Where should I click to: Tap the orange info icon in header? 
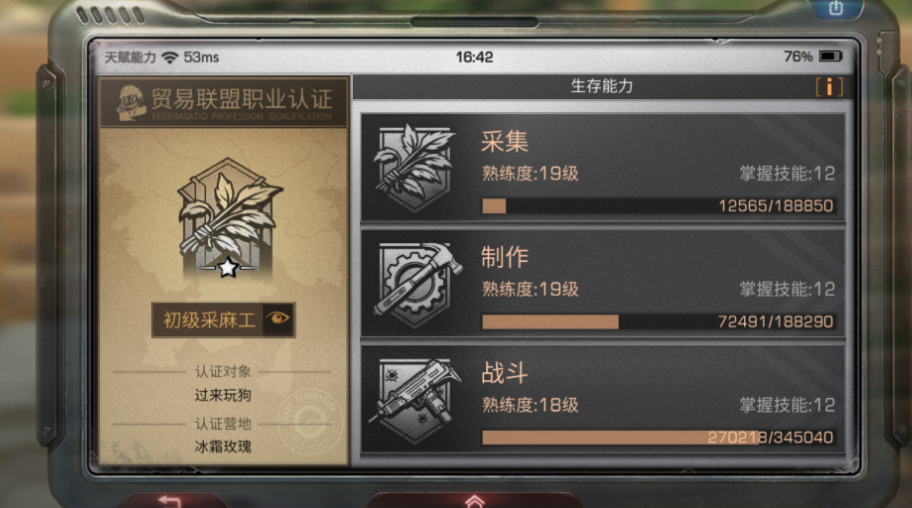[829, 87]
